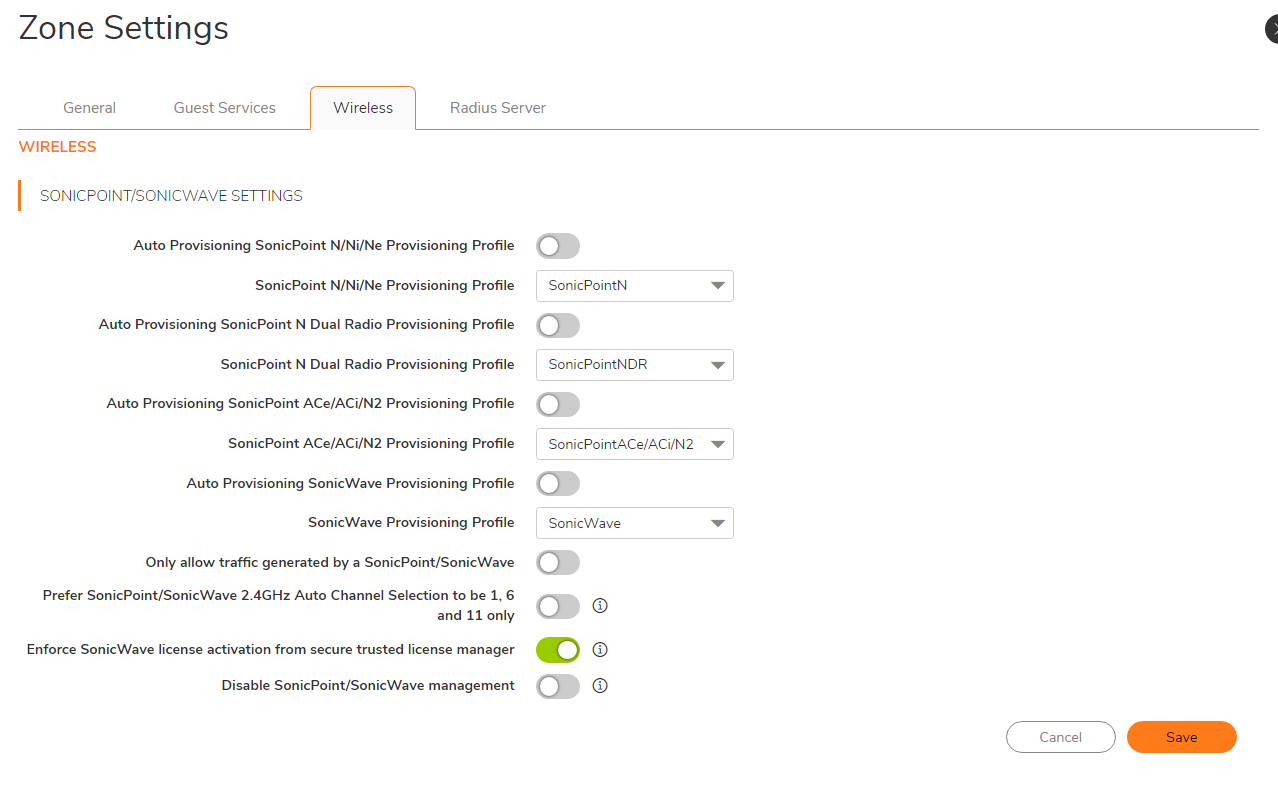Viewport: 1278px width, 793px height.
Task: Click 'Auto Provisioning SonicPoint ACe/ACi/N2 Provisioning Profile' label
Action: [311, 404]
